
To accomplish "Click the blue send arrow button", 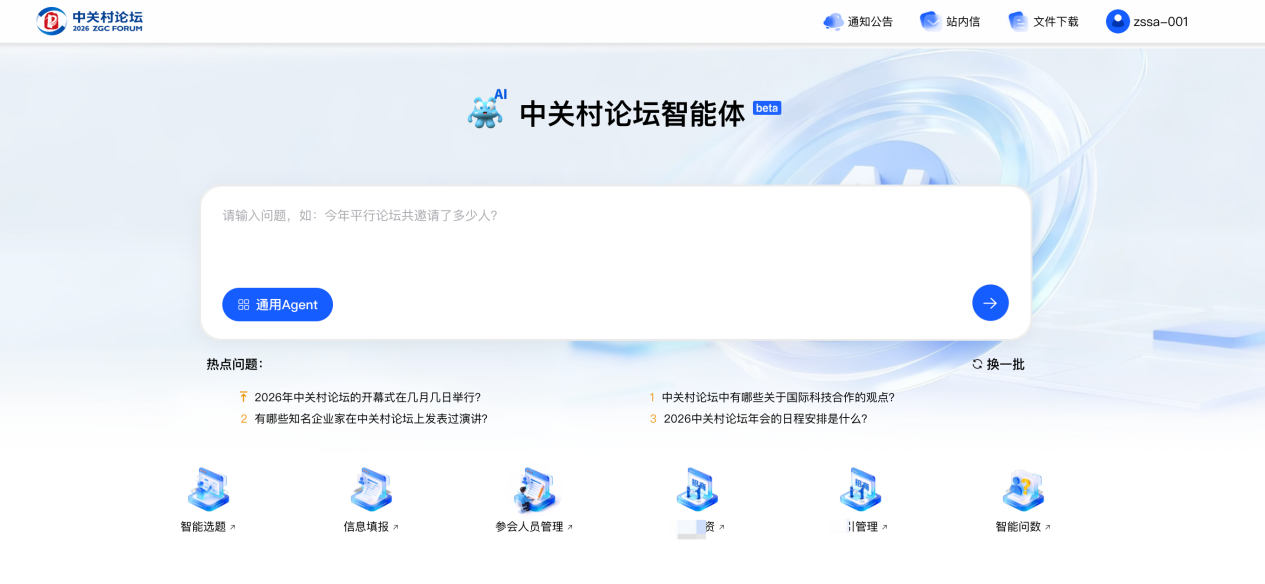I will [990, 303].
